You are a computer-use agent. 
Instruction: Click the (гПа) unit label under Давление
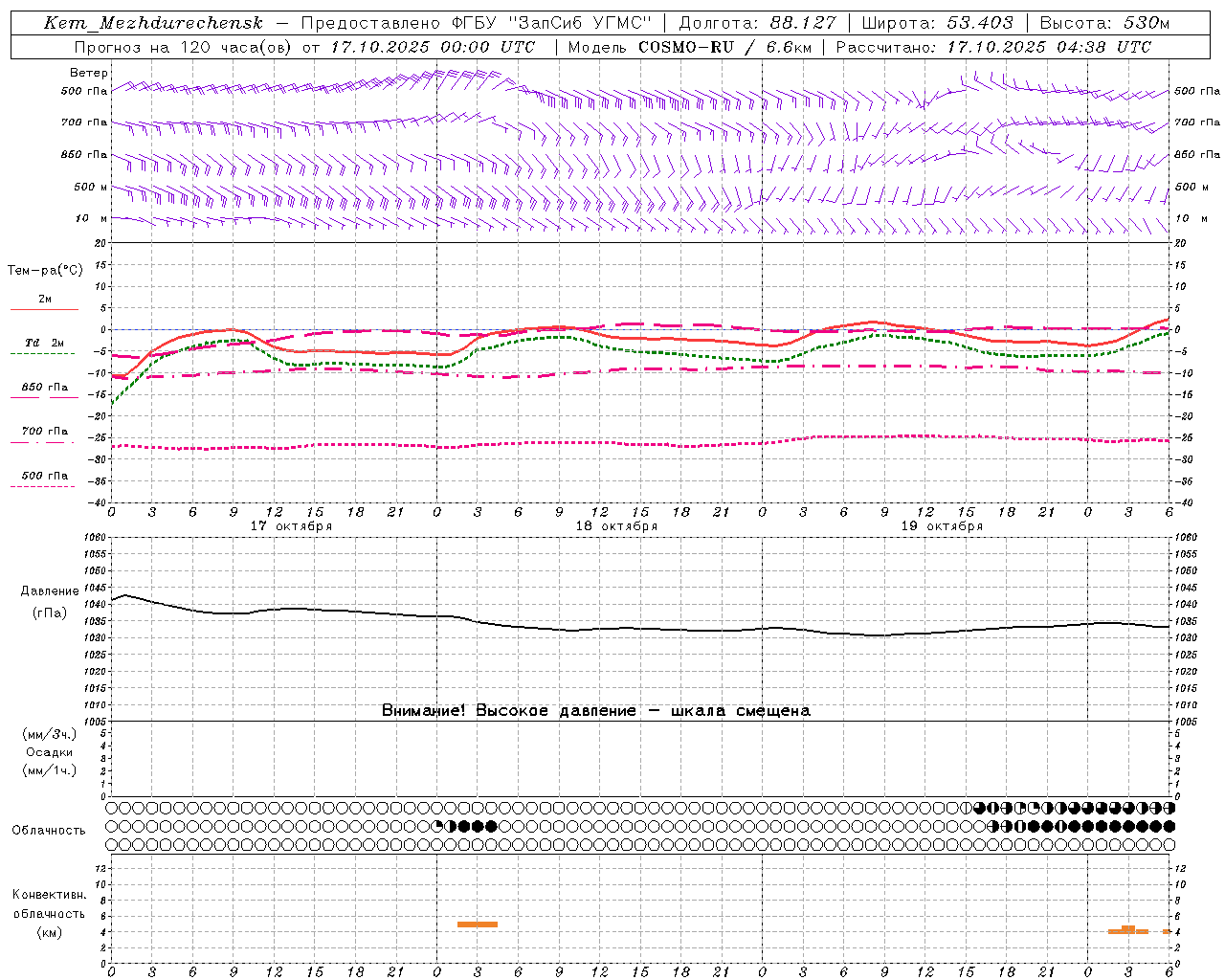click(50, 613)
